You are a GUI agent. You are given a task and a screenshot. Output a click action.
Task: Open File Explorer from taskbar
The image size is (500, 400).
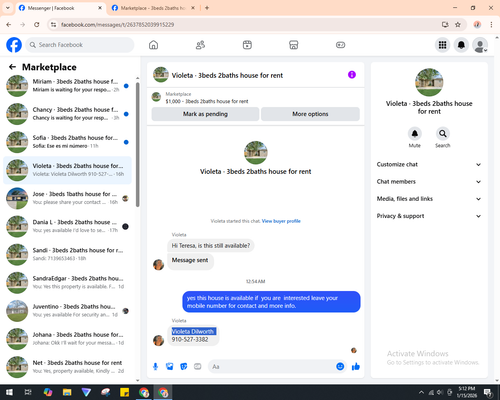pyautogui.click(x=67, y=392)
